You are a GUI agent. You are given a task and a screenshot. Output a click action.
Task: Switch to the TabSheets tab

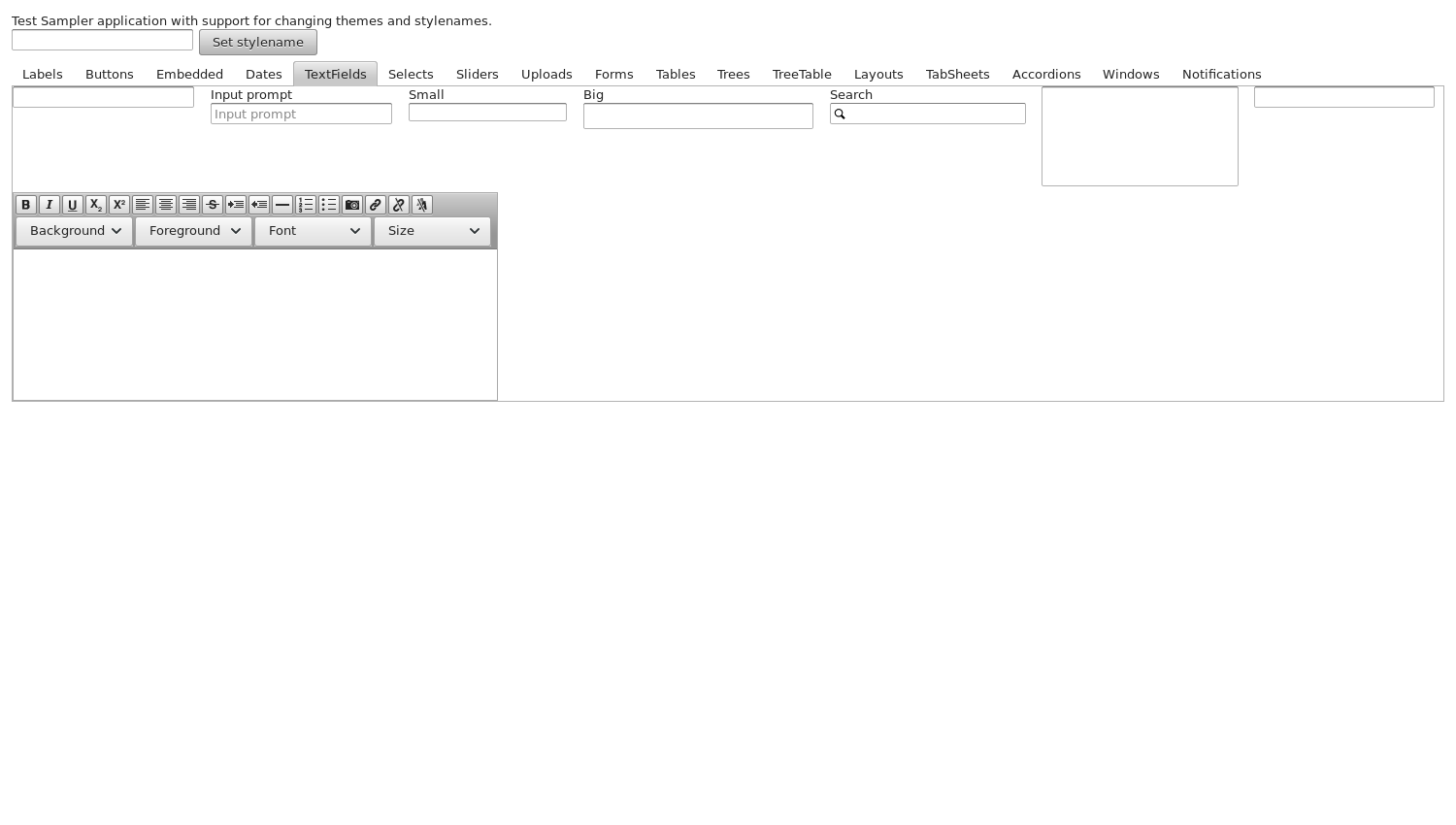[x=958, y=75]
